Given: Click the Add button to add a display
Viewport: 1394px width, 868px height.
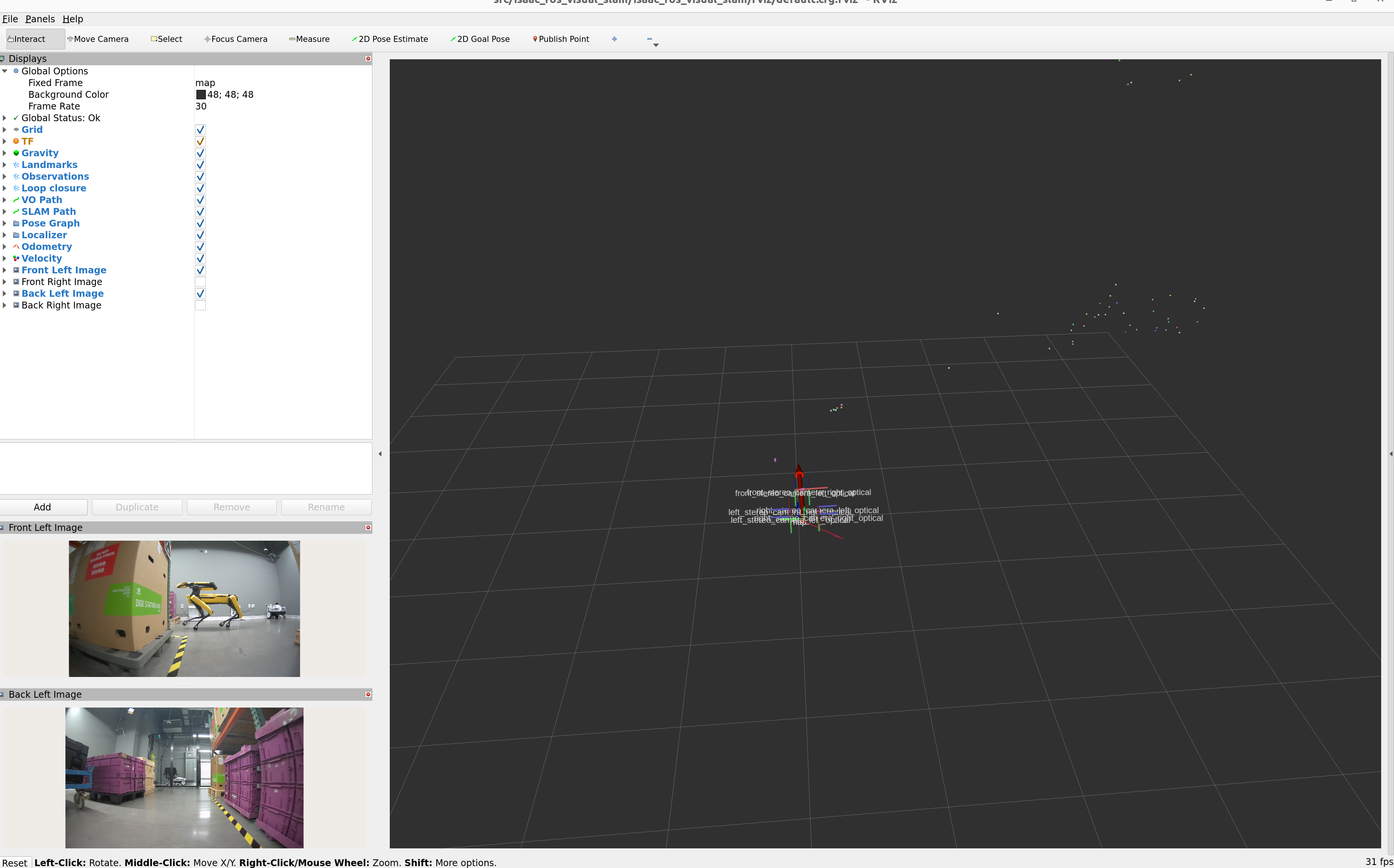Looking at the screenshot, I should [42, 507].
